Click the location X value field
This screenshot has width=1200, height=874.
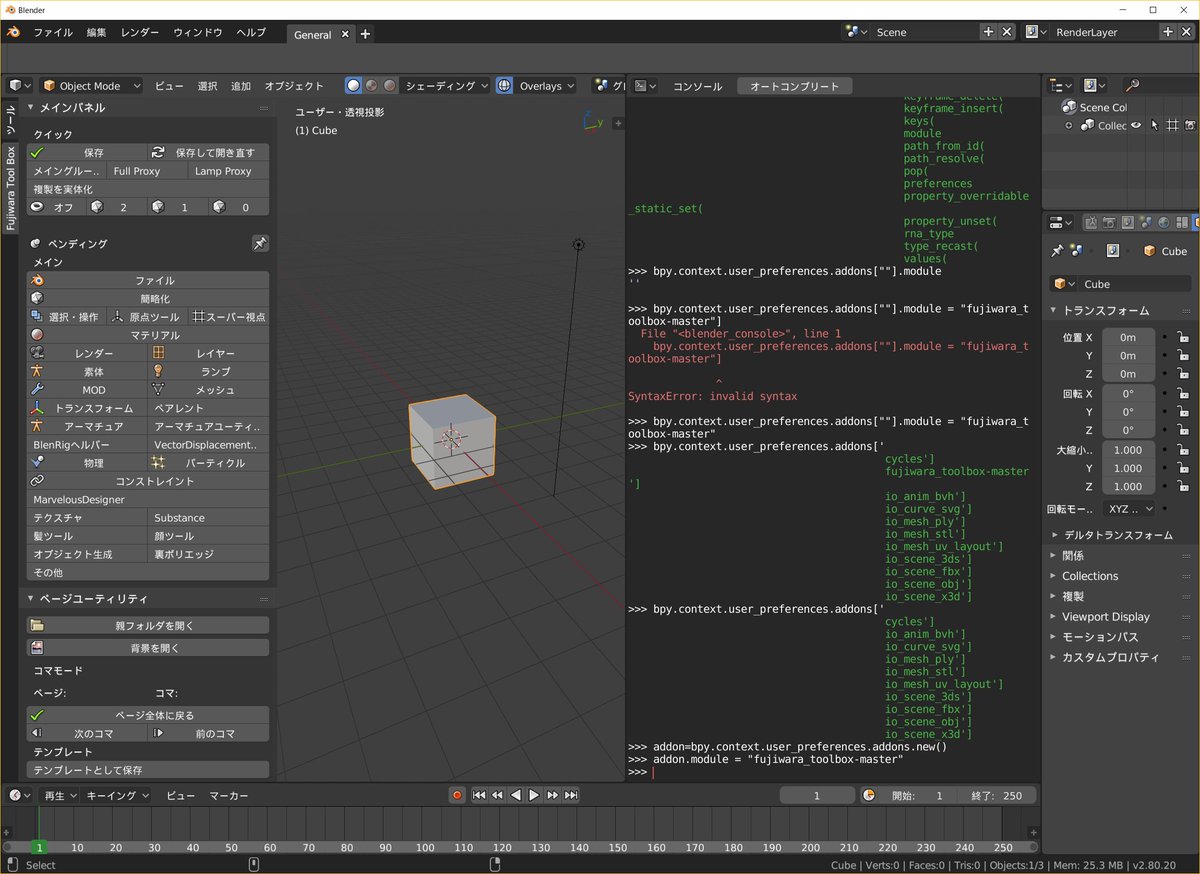click(x=1128, y=337)
